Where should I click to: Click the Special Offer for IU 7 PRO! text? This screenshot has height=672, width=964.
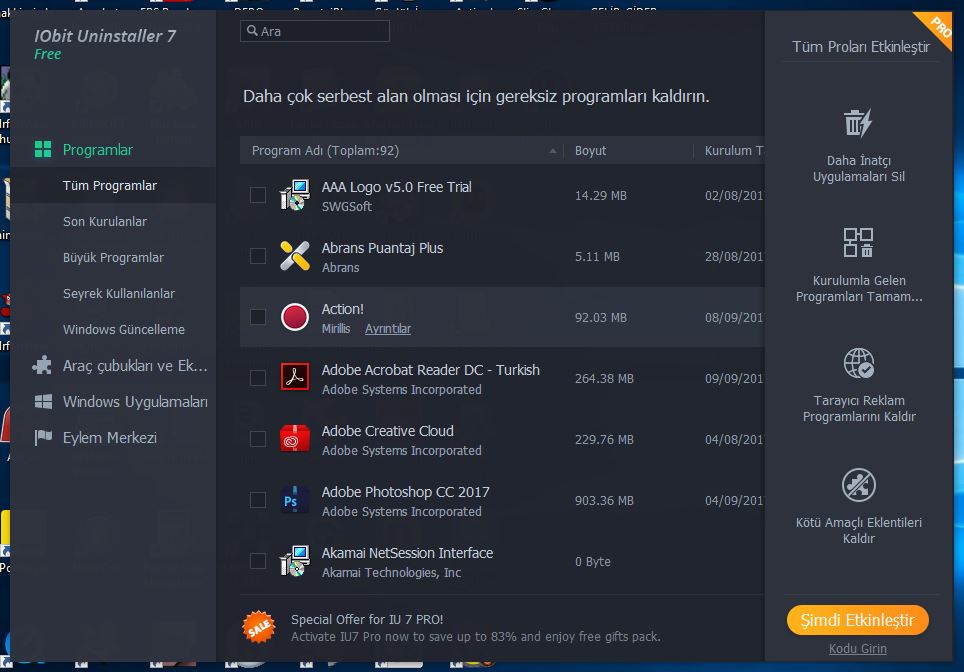click(x=367, y=620)
